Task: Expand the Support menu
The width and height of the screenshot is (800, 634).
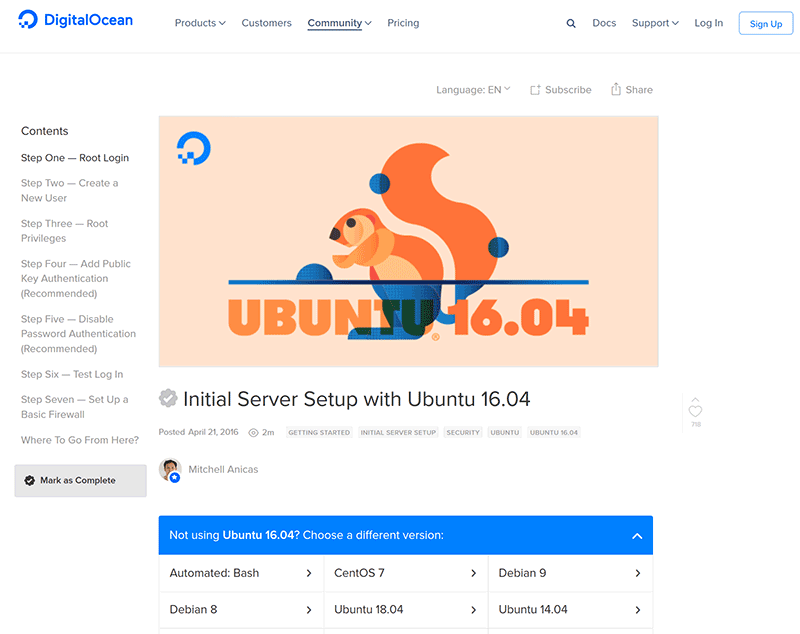Action: pos(655,23)
